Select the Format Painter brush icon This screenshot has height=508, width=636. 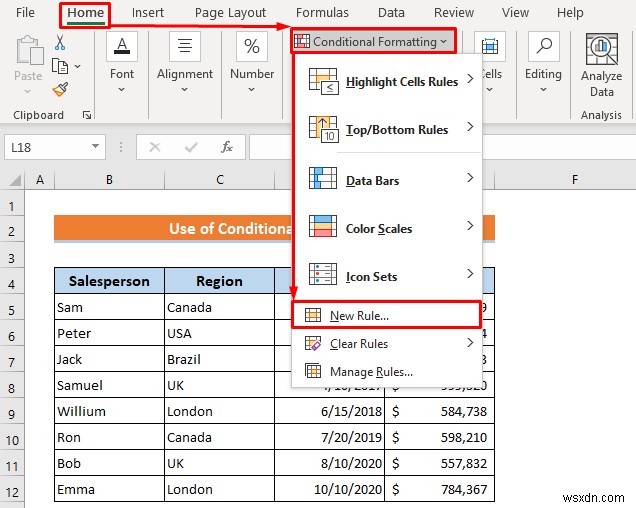(60, 89)
